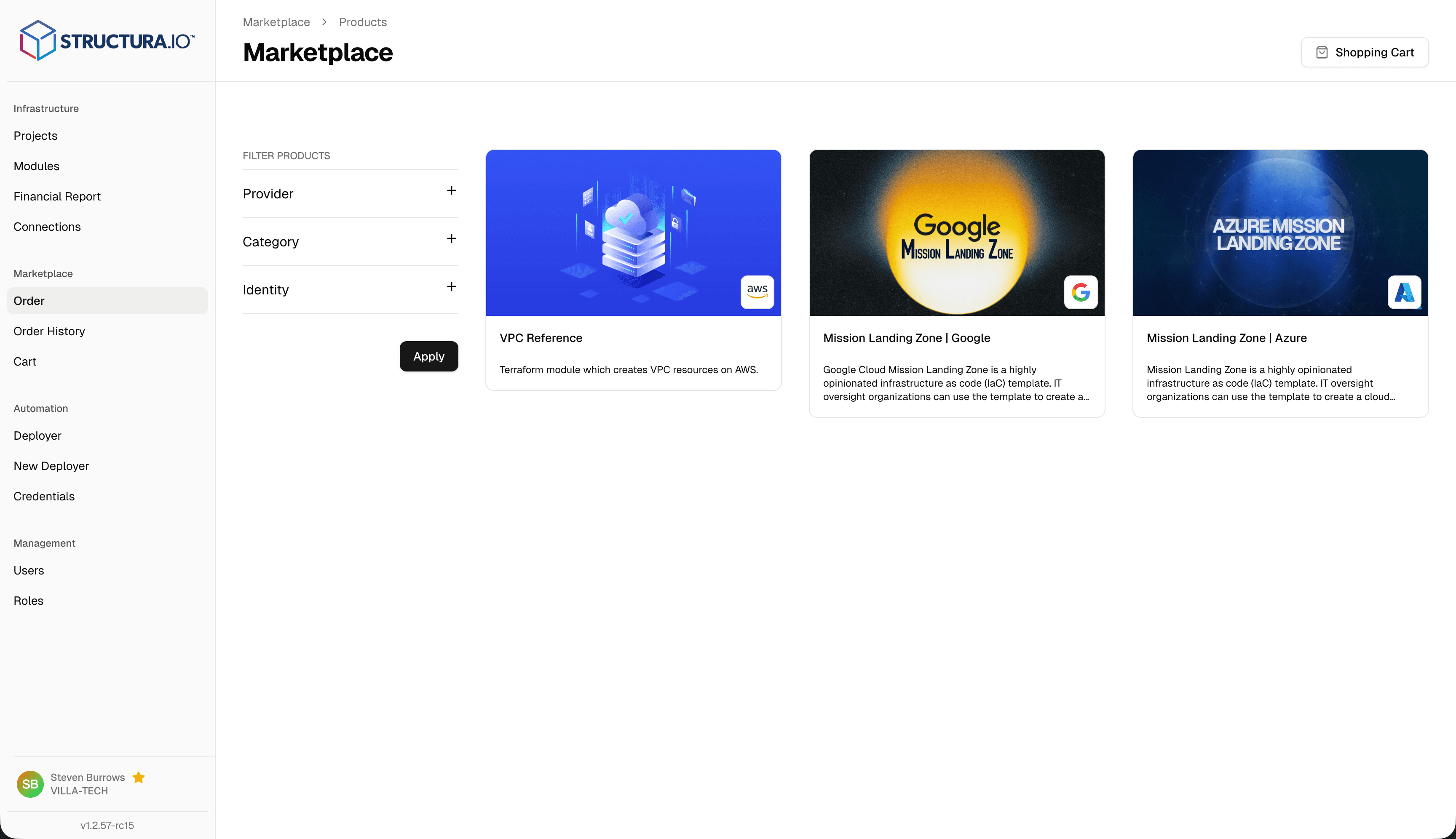Open Order History in the sidebar
The height and width of the screenshot is (839, 1456).
pos(49,331)
